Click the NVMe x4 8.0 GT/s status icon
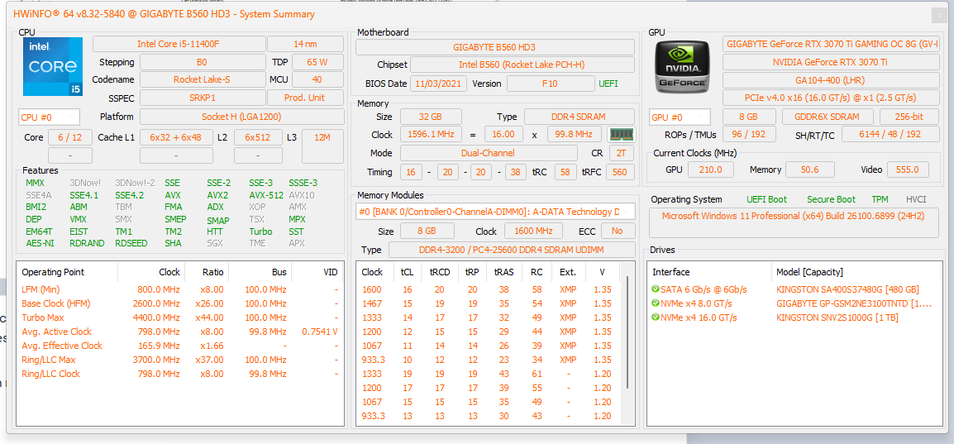Screen dimensions: 954x444 (655, 303)
